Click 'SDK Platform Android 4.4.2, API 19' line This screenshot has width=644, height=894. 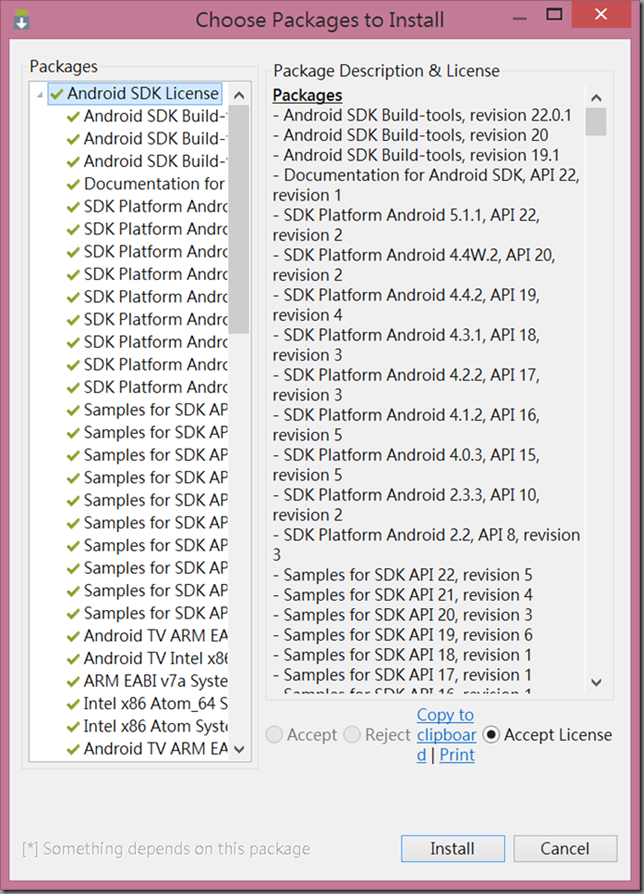point(406,304)
